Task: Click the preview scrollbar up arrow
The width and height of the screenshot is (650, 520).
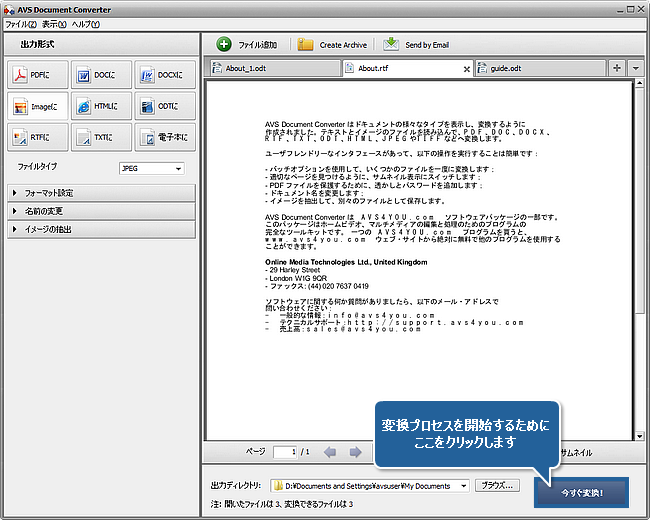Action: (639, 84)
